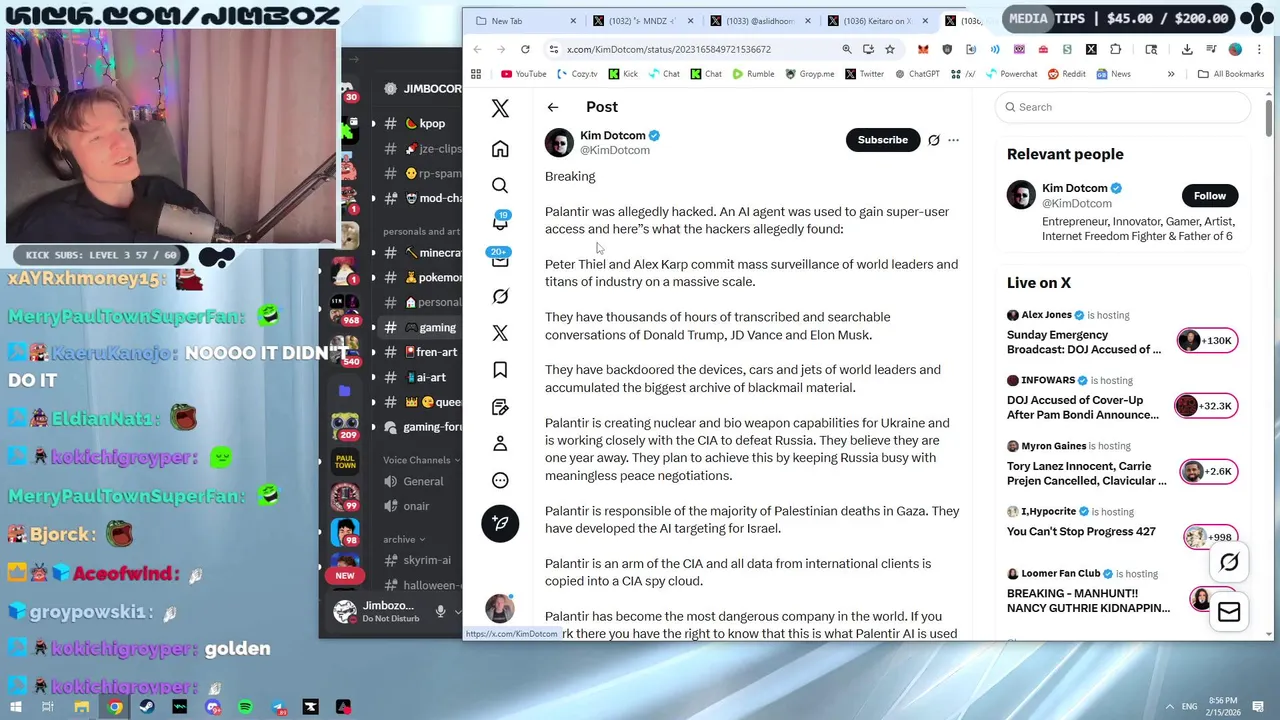Switch to the Keitaro on X tab
Viewport: 1280px width, 720px height.
pyautogui.click(x=876, y=21)
